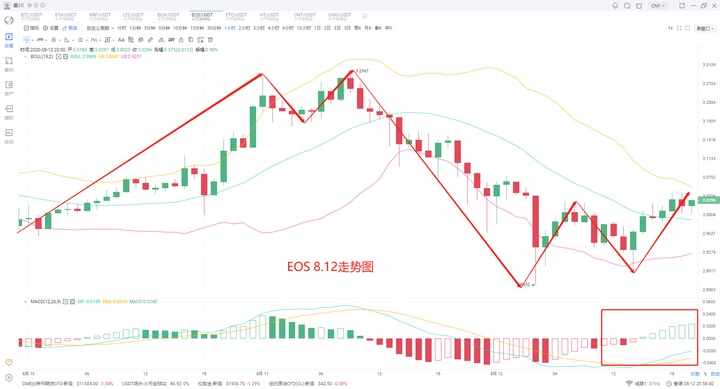This screenshot has width=720, height=389.
Task: Collapse the MACD(12,26,9) indicator chevron
Action: tap(25, 302)
